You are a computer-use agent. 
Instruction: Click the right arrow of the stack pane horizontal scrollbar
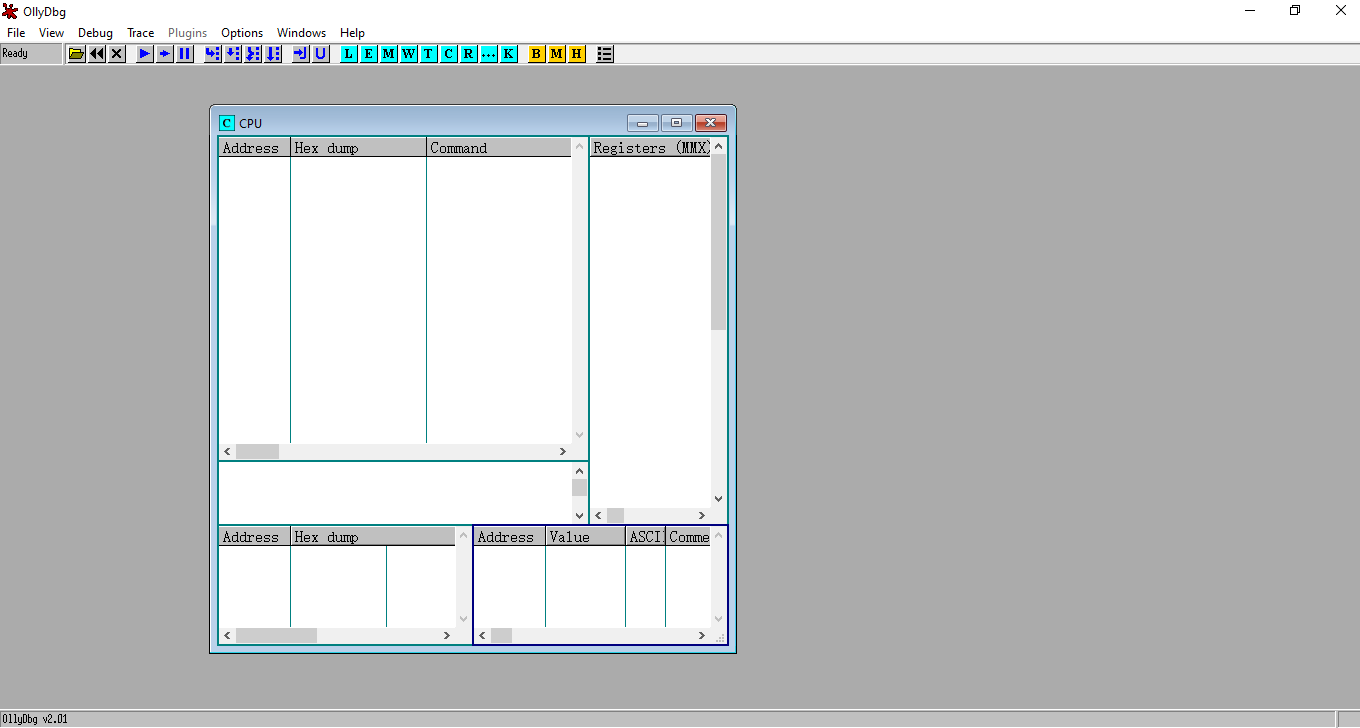tap(702, 636)
